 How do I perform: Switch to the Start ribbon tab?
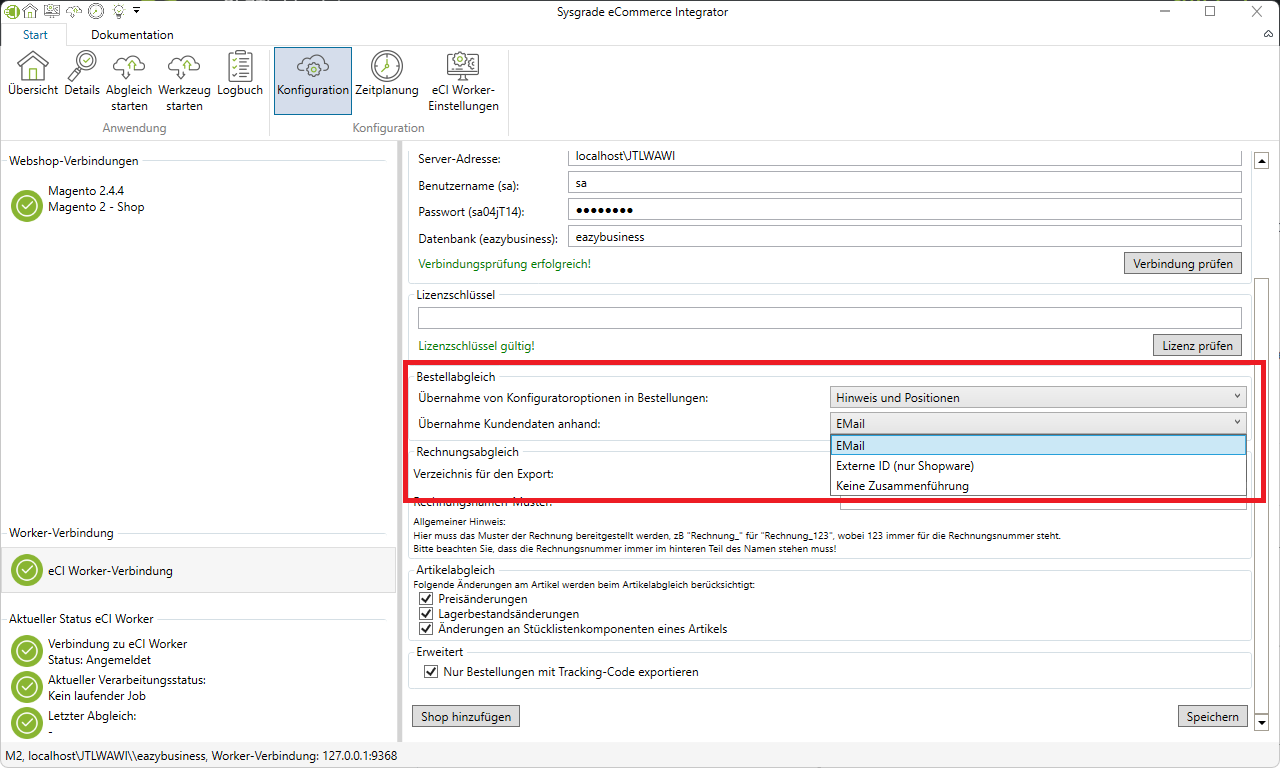coord(34,35)
